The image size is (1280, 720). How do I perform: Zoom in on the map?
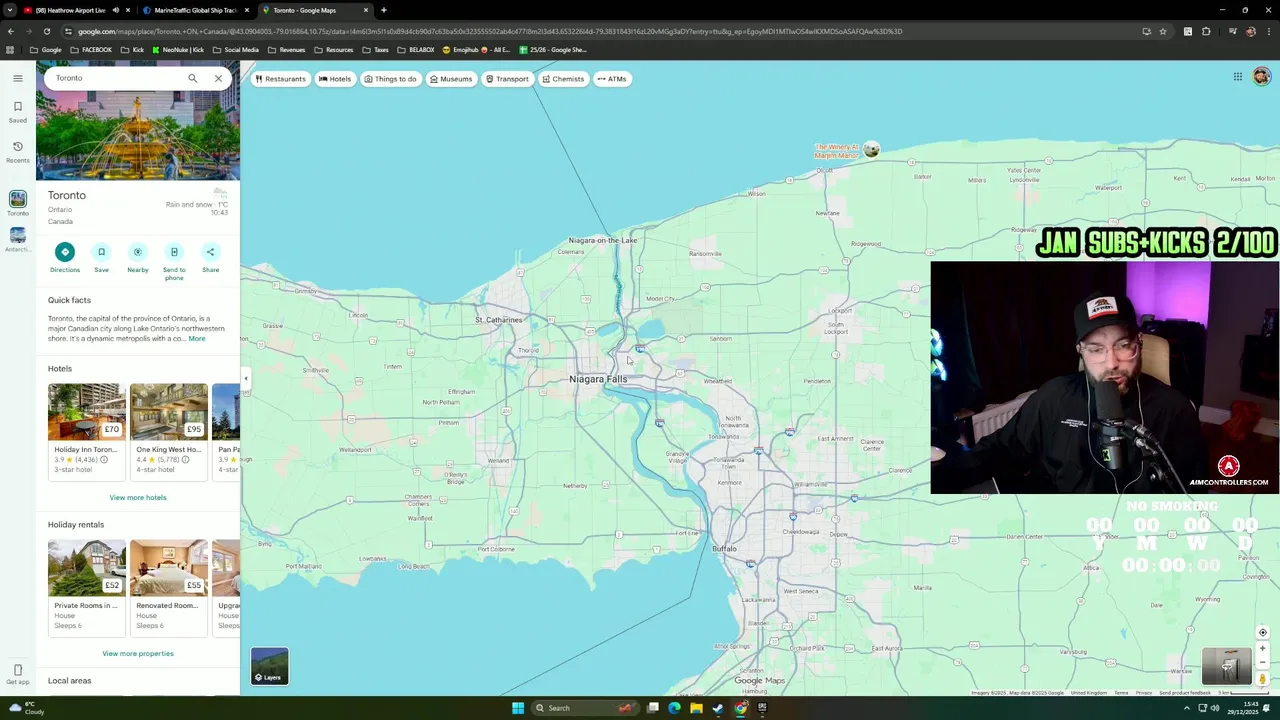pos(1262,649)
